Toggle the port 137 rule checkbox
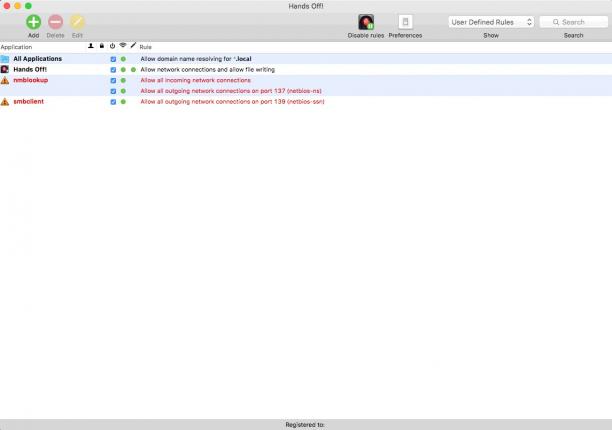 tap(113, 91)
